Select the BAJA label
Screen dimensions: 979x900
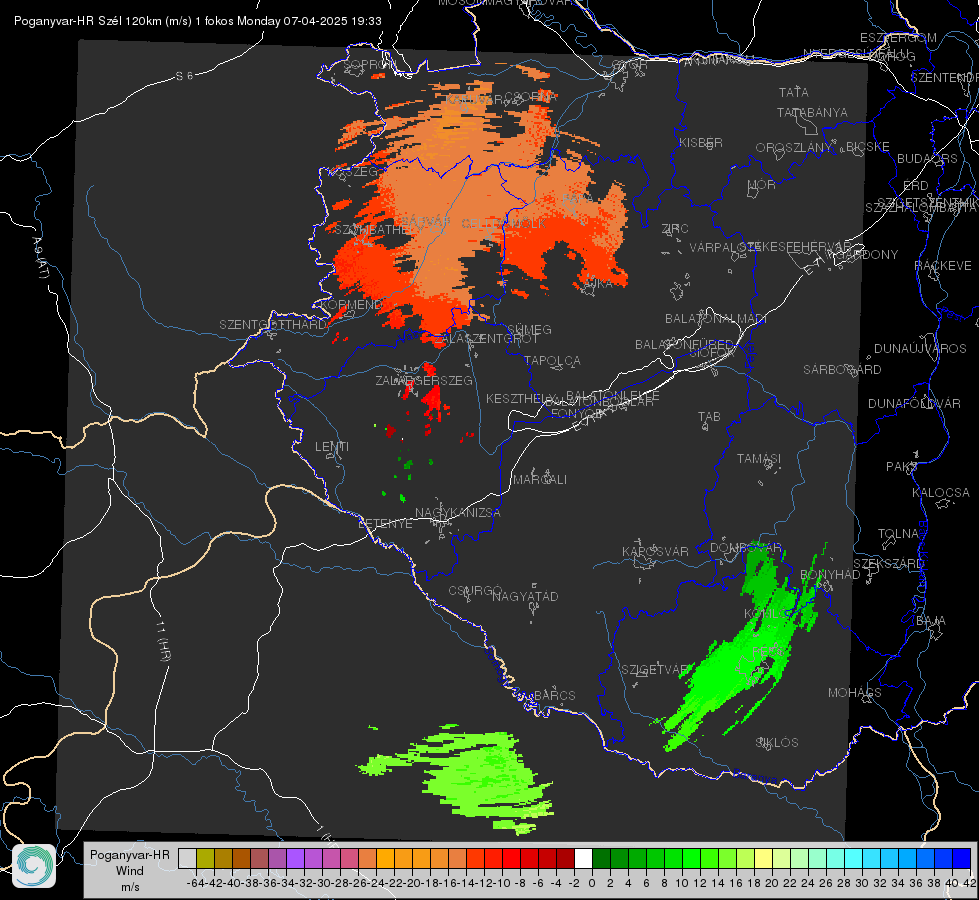point(931,621)
